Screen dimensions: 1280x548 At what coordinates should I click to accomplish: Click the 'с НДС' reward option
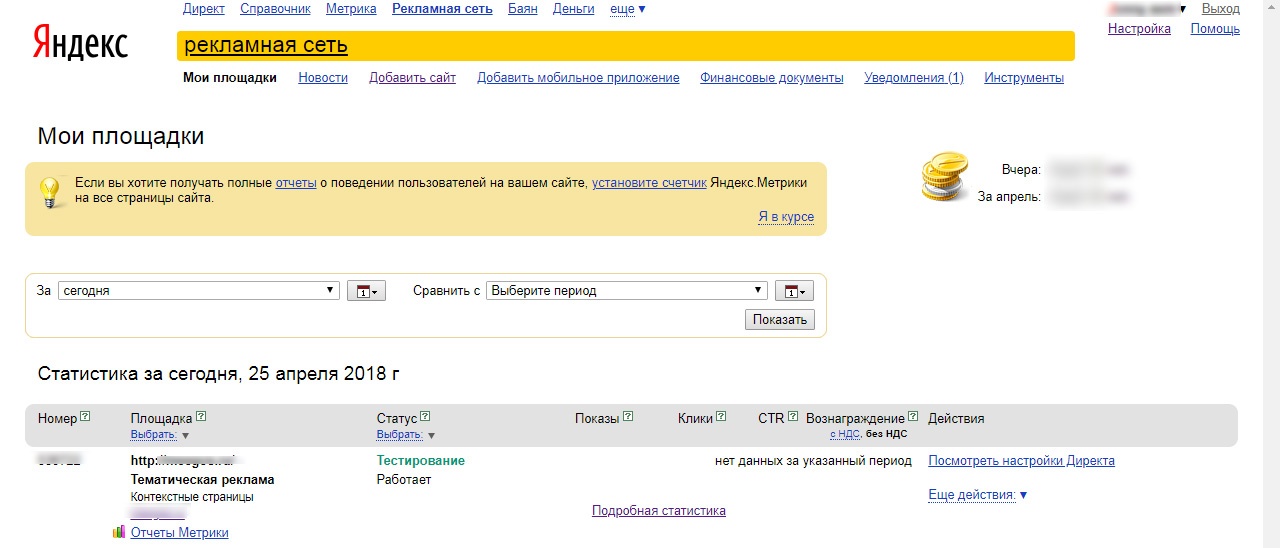coord(845,434)
